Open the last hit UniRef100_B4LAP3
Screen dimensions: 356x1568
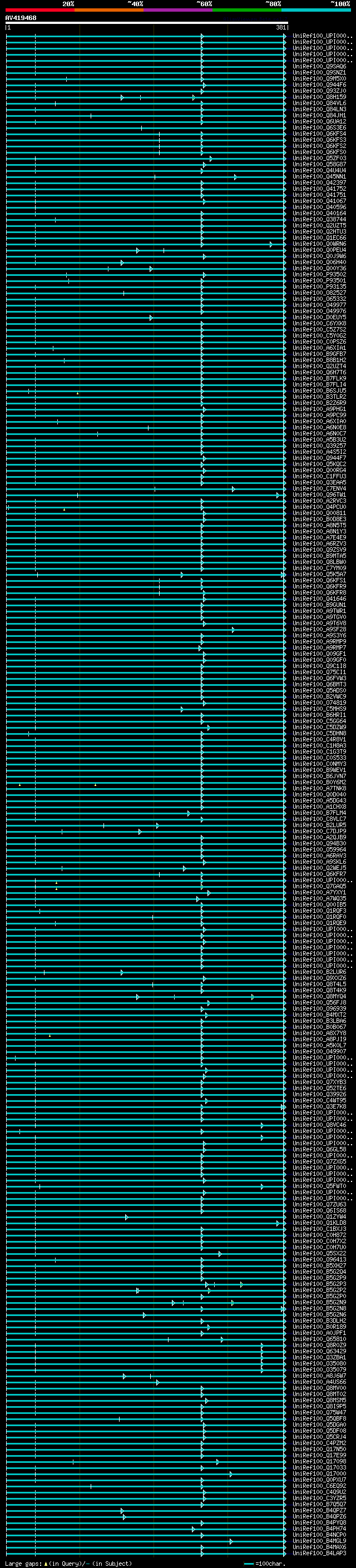point(319,1554)
